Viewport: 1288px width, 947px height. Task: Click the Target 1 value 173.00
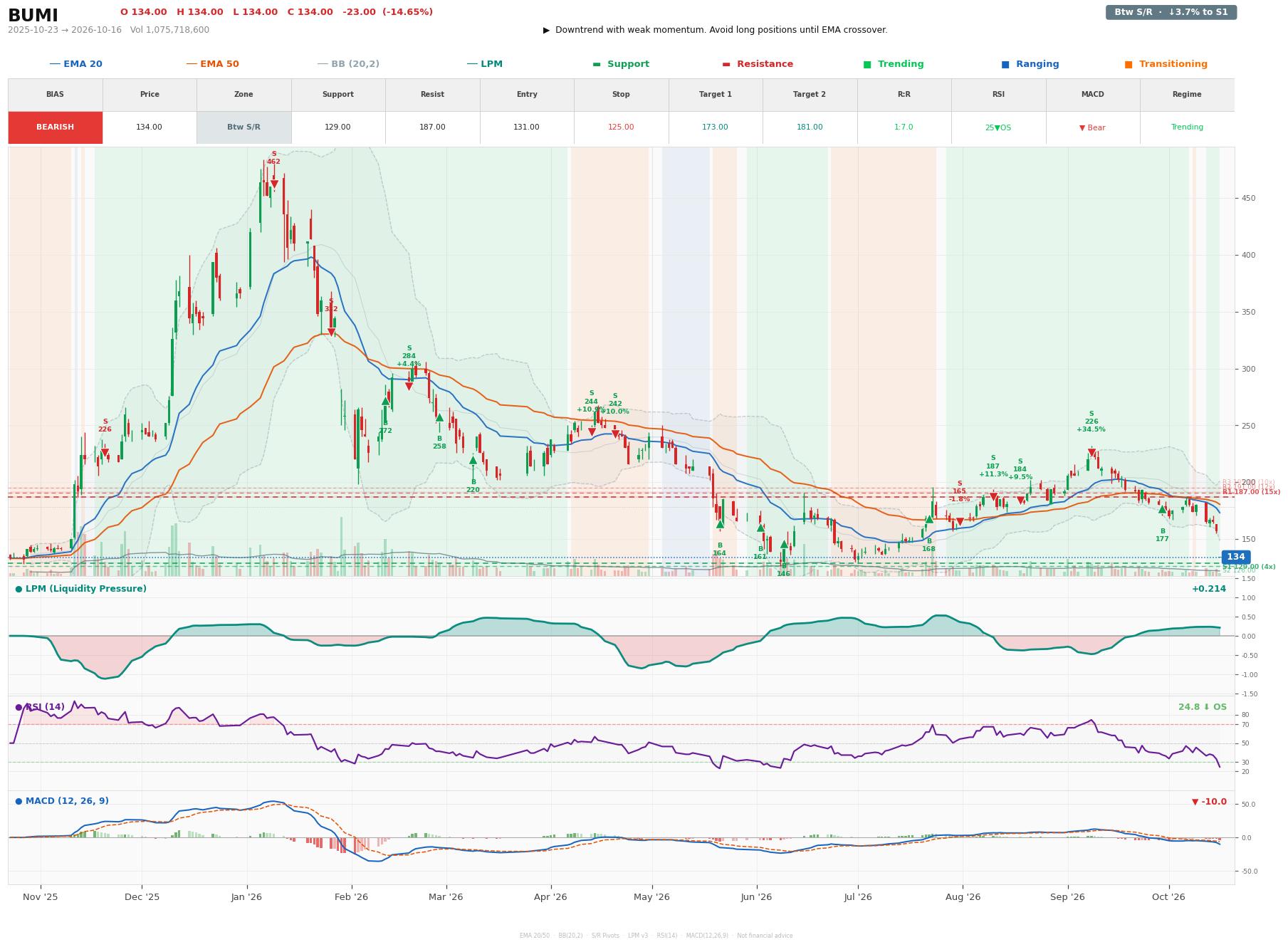pos(715,127)
